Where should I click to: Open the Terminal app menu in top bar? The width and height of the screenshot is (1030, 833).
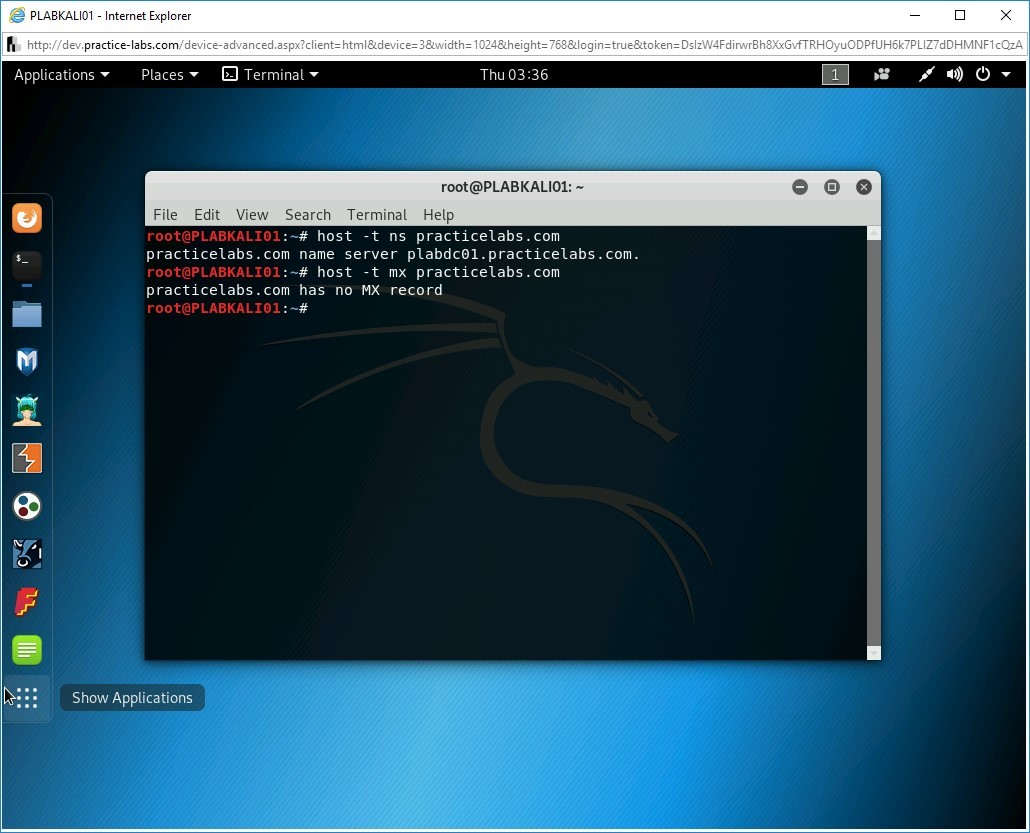(x=271, y=75)
